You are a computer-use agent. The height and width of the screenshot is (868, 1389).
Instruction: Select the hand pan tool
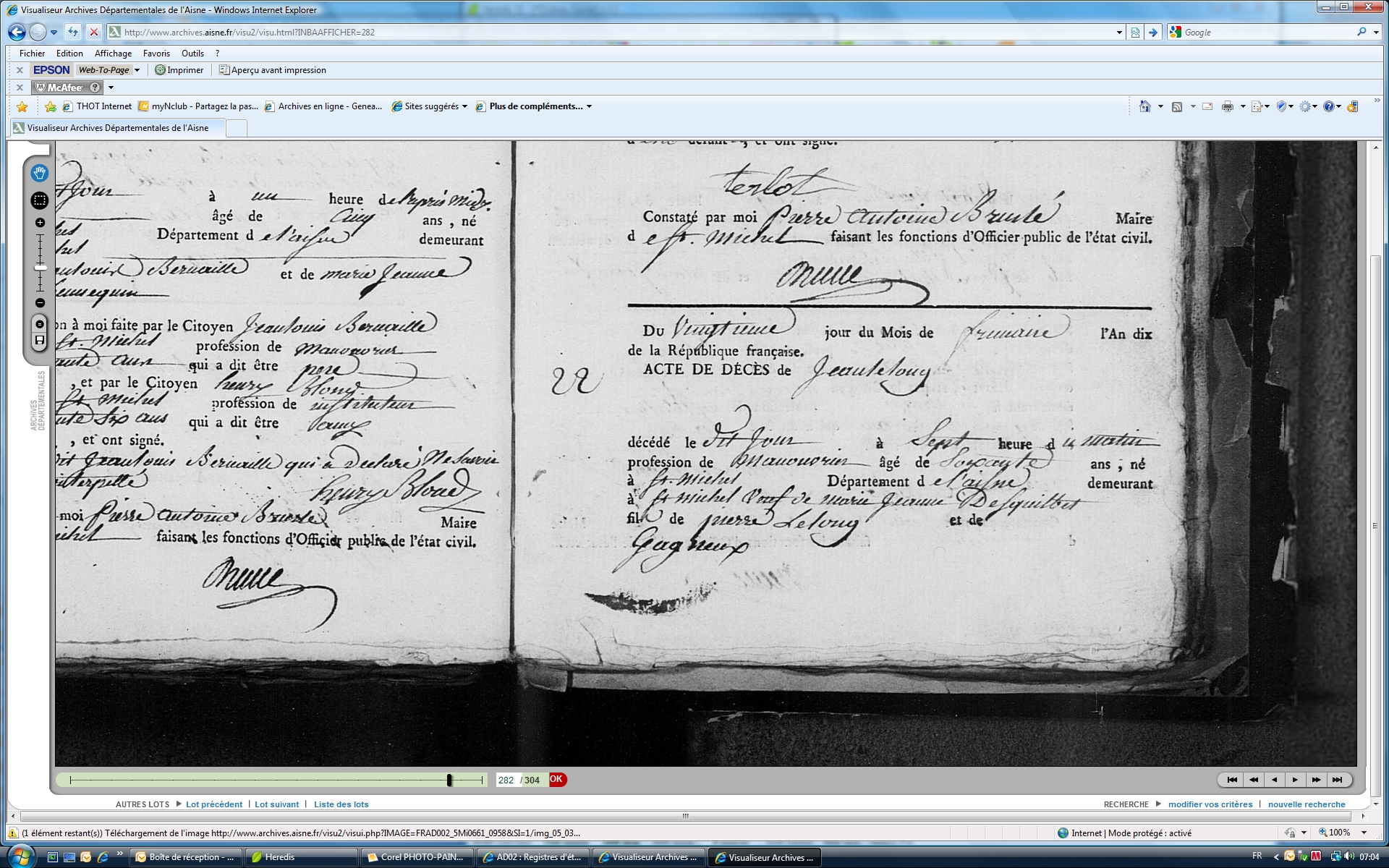tap(40, 173)
